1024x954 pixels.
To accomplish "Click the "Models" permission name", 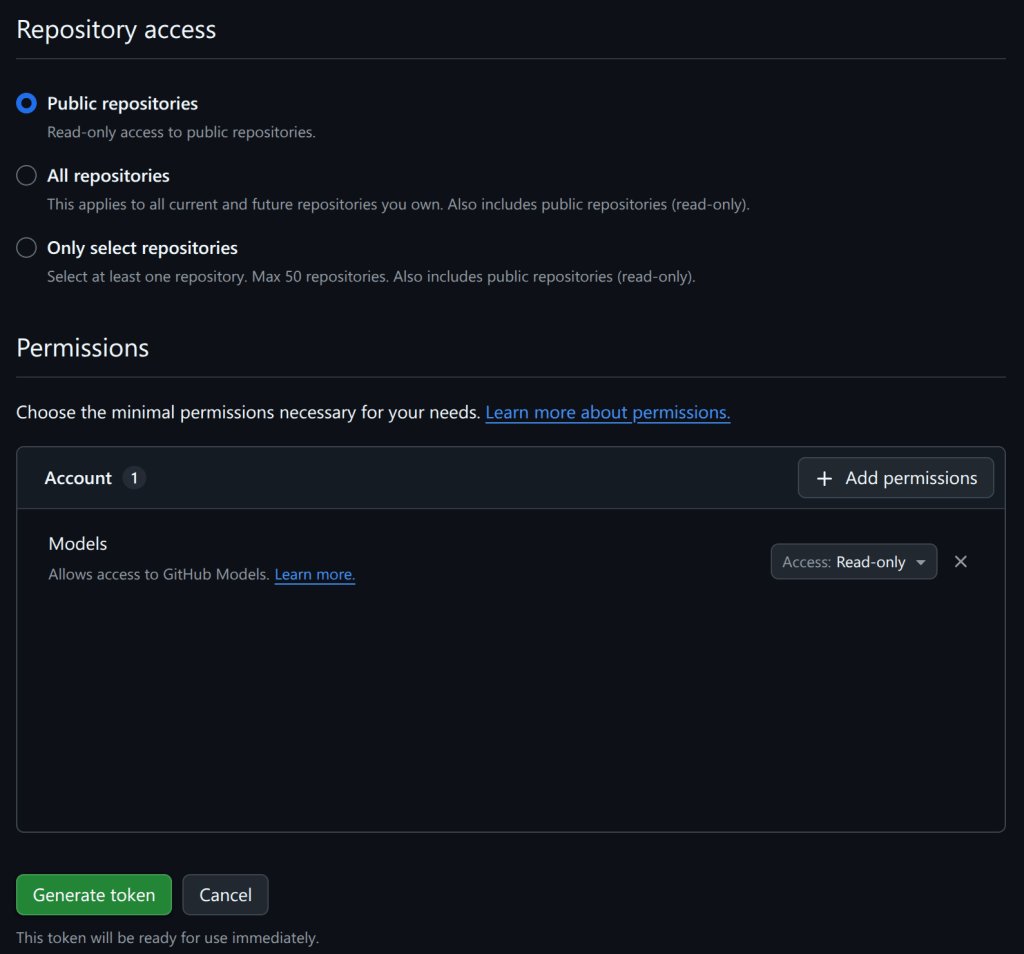I will pos(77,543).
